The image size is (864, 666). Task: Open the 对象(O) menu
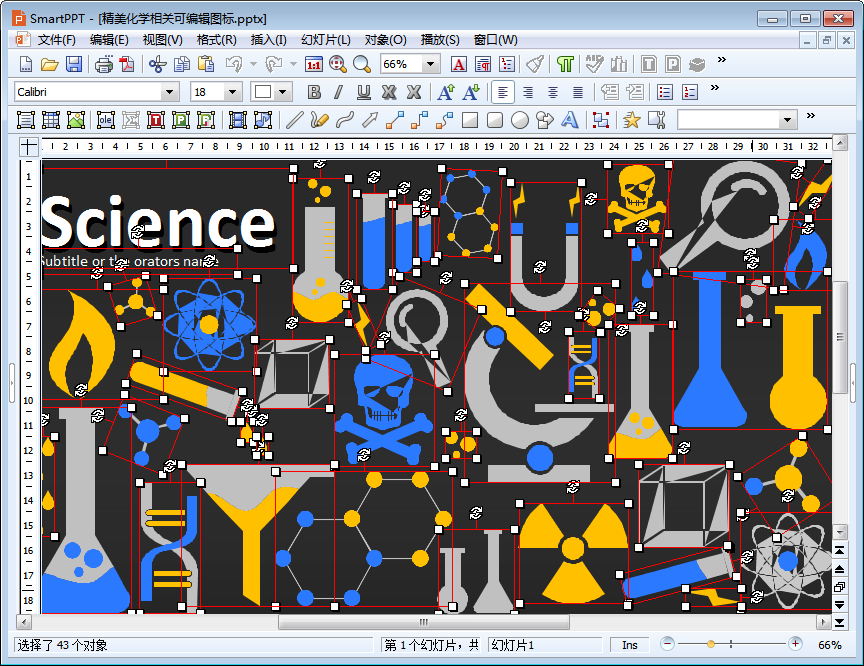[x=386, y=40]
